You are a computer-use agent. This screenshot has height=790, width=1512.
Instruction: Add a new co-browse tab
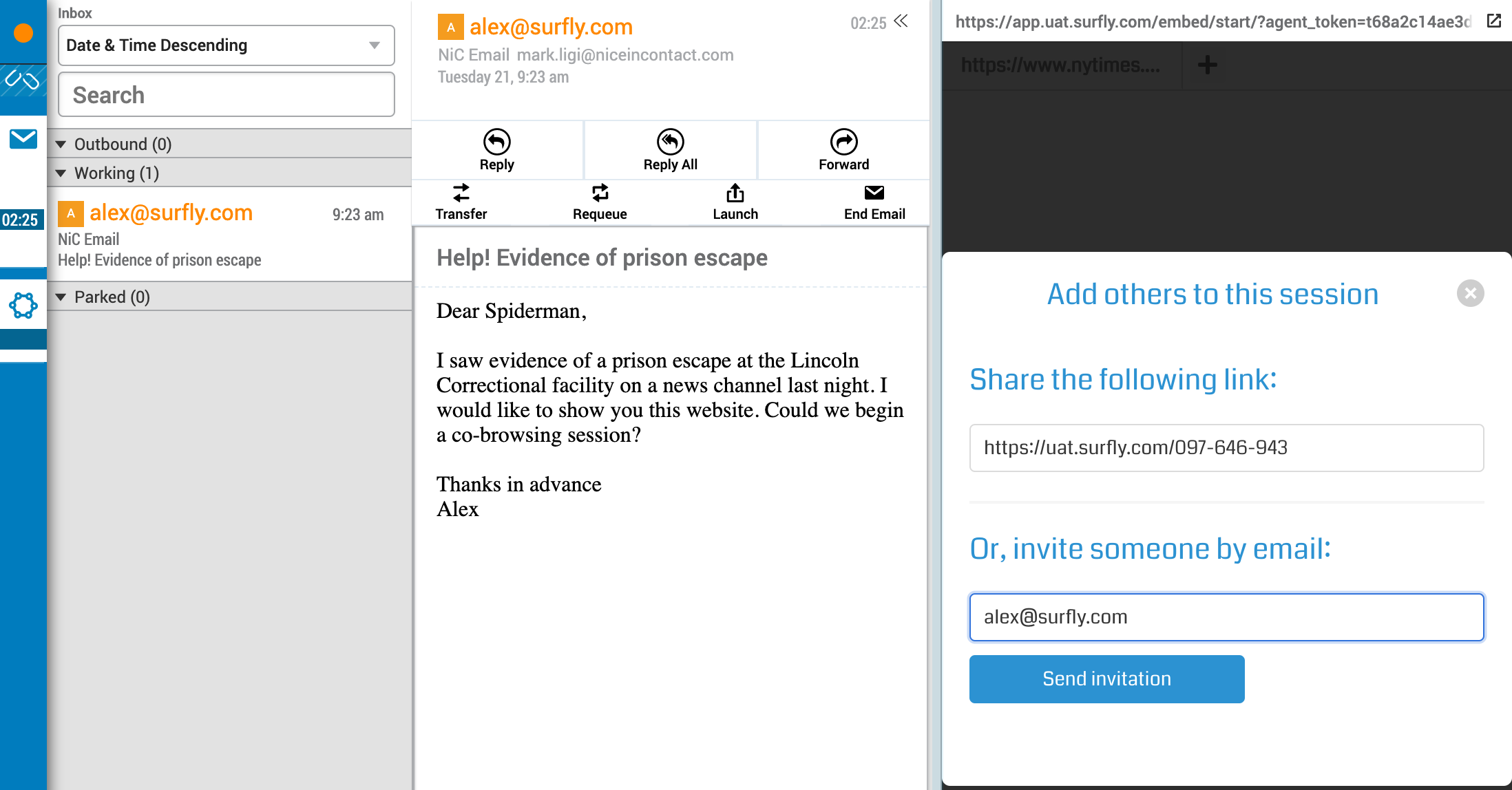pos(1207,65)
